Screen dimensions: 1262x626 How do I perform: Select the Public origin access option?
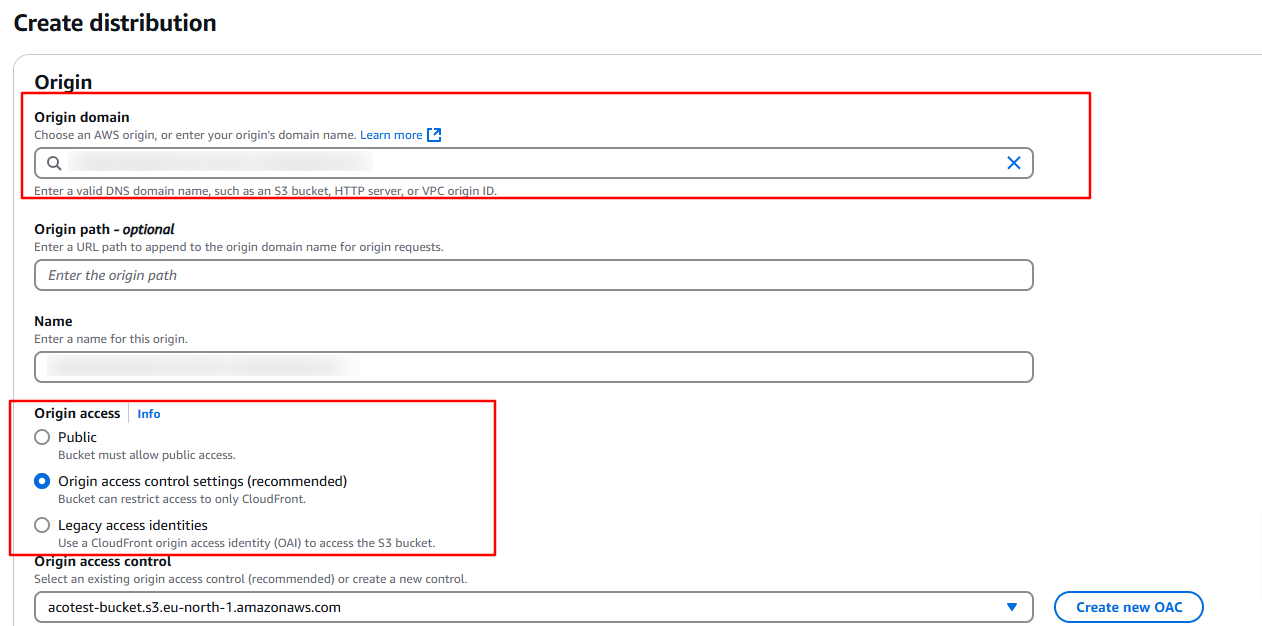click(x=42, y=437)
